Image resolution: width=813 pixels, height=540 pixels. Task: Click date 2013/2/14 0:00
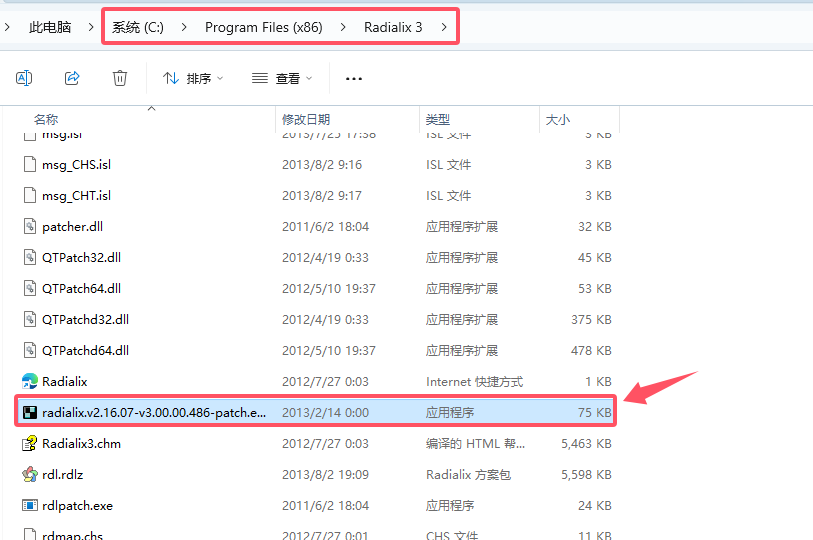pyautogui.click(x=325, y=412)
